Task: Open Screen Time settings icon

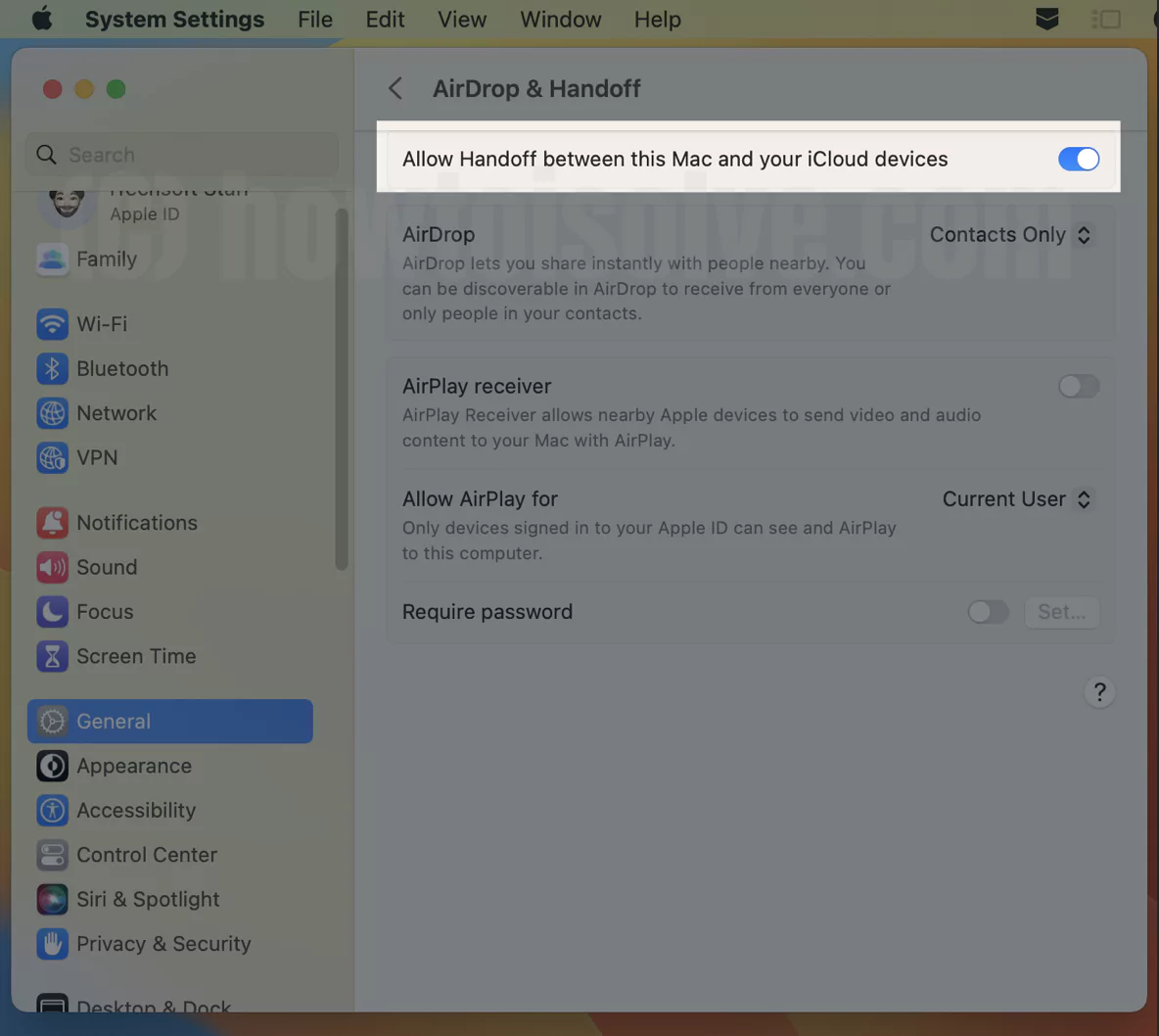Action: tap(52, 656)
